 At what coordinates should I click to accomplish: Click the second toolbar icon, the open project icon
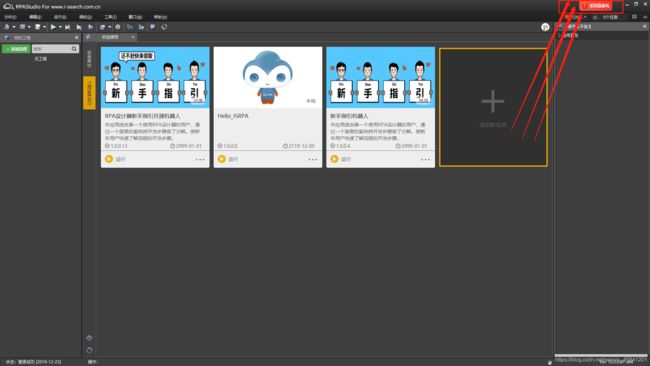[x=22, y=27]
